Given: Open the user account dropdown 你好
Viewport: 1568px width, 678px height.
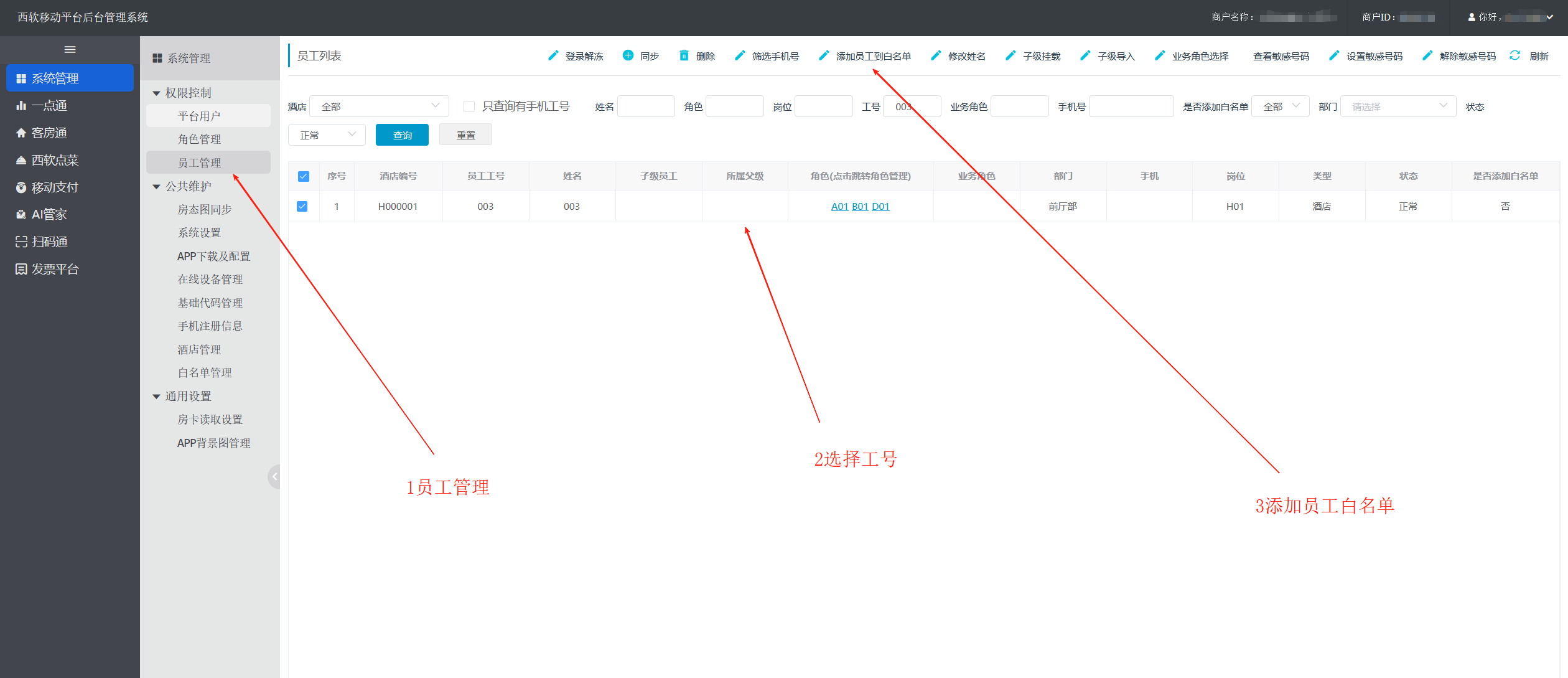Looking at the screenshot, I should coord(1511,17).
